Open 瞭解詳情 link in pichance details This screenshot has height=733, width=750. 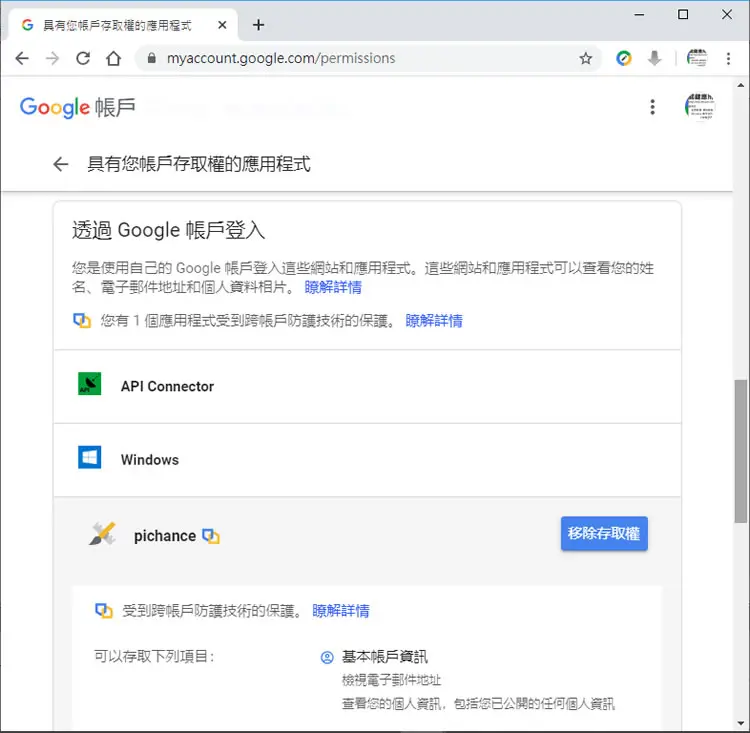point(341,611)
